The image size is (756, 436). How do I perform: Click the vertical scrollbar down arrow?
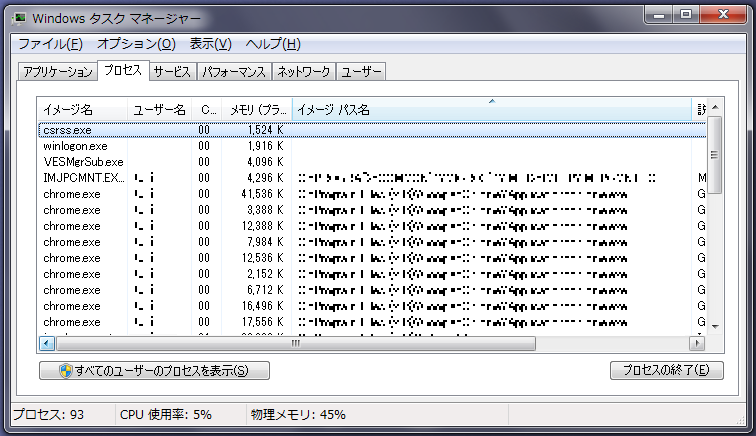(714, 325)
